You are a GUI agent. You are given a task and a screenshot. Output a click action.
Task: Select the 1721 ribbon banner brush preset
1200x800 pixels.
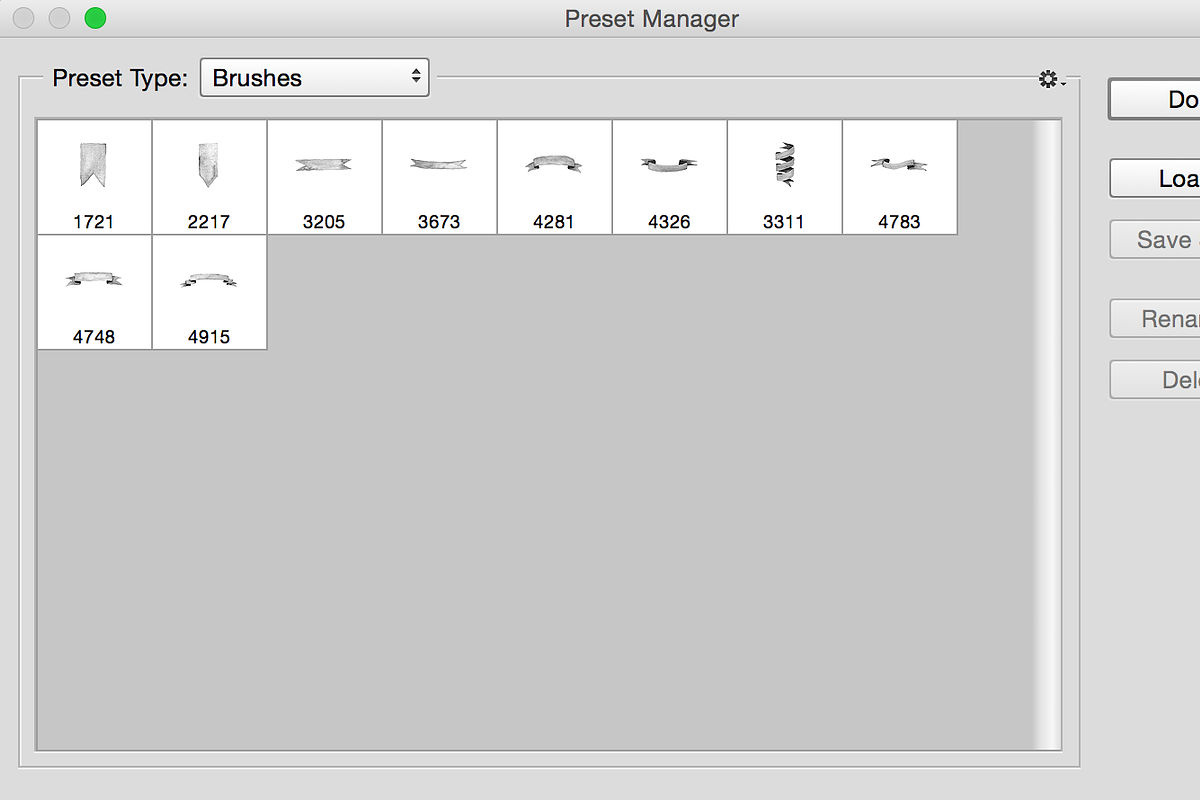tap(94, 177)
